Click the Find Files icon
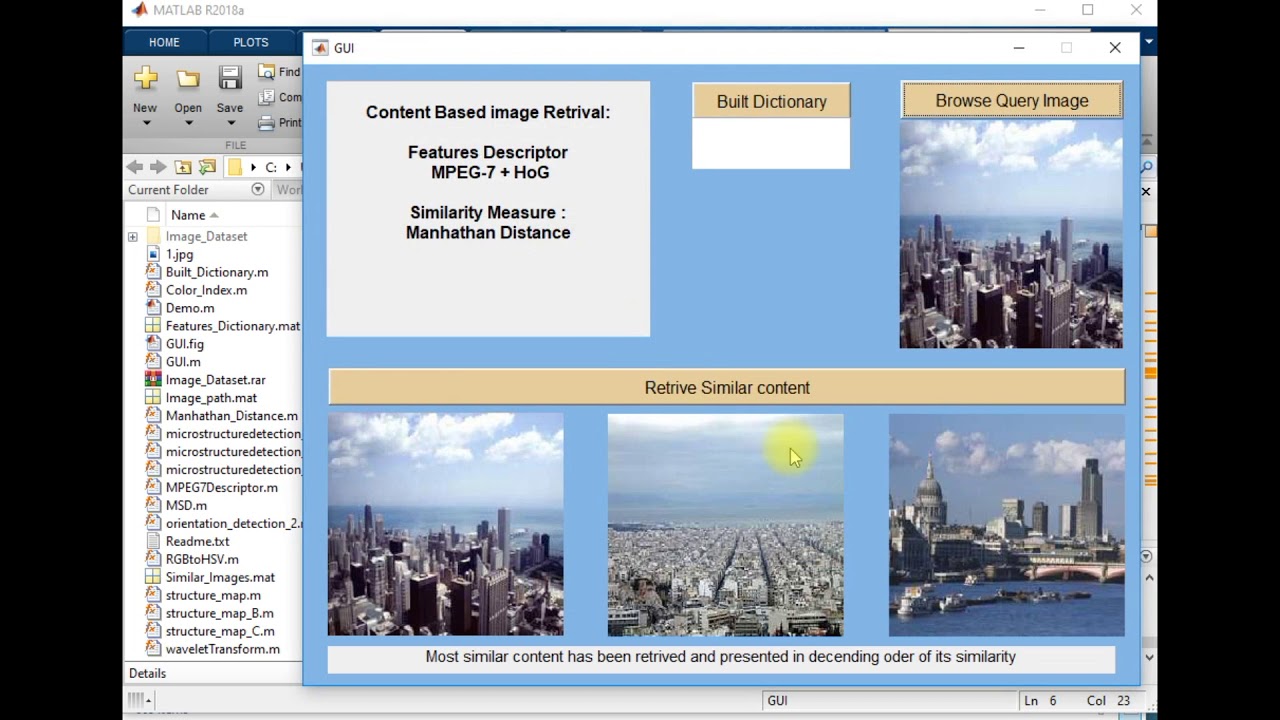1280x720 pixels. 266,72
